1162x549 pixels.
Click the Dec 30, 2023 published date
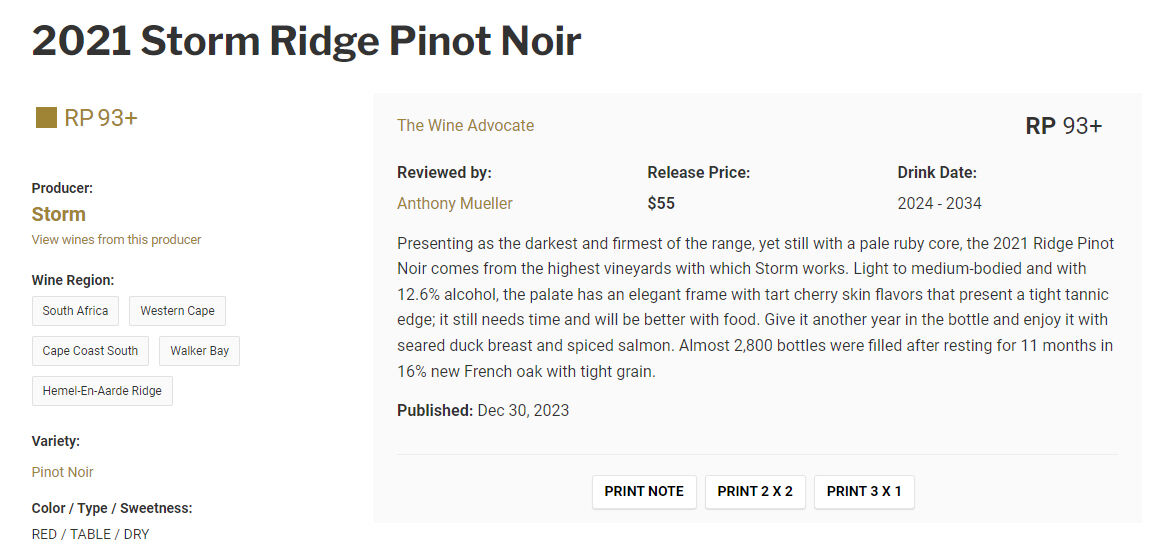(523, 410)
